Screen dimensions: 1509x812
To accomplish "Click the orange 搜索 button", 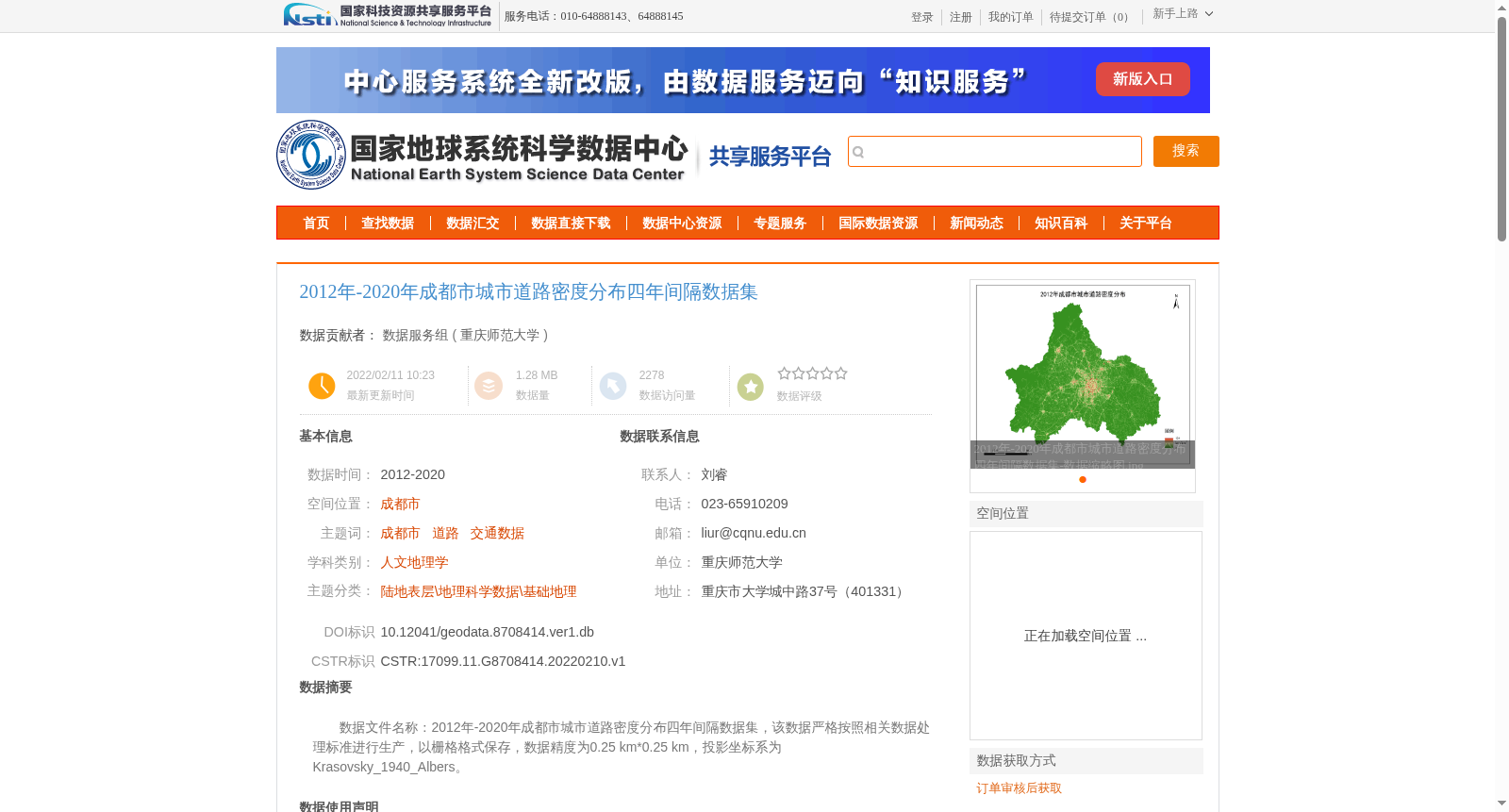I will pos(1186,151).
